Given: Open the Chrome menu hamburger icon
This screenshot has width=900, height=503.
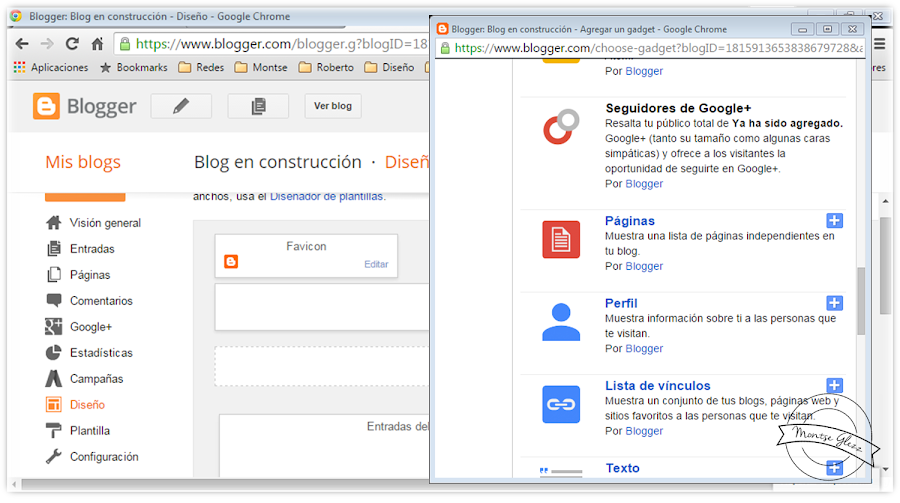Looking at the screenshot, I should tap(879, 44).
